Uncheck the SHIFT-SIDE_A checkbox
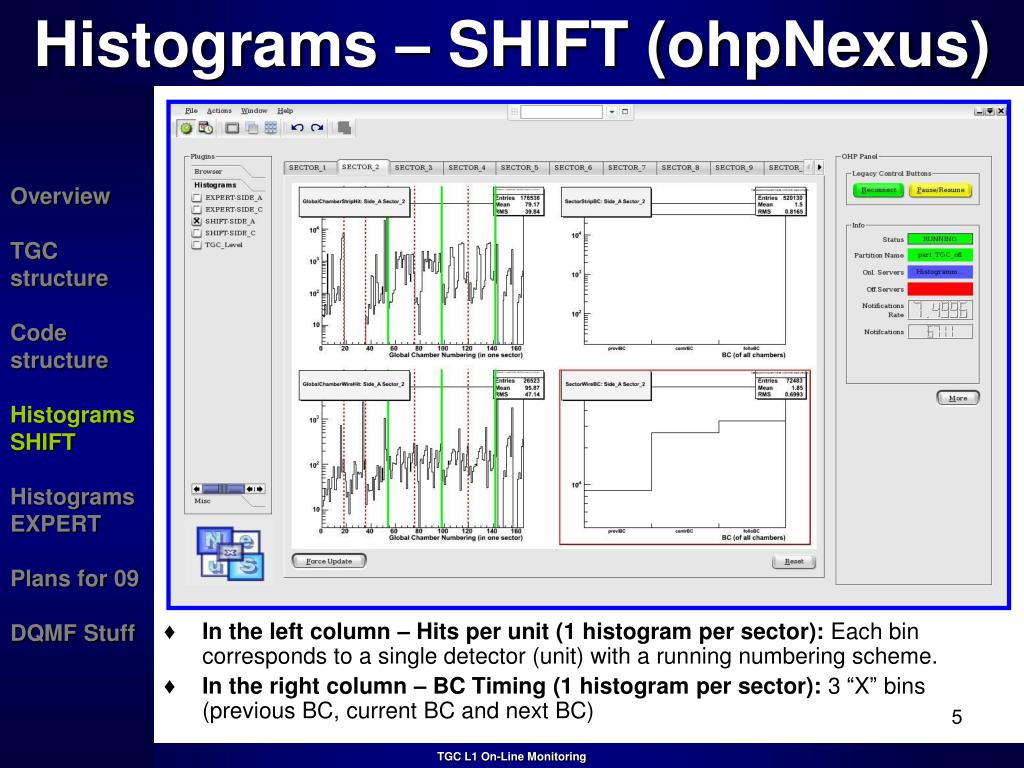 [197, 221]
